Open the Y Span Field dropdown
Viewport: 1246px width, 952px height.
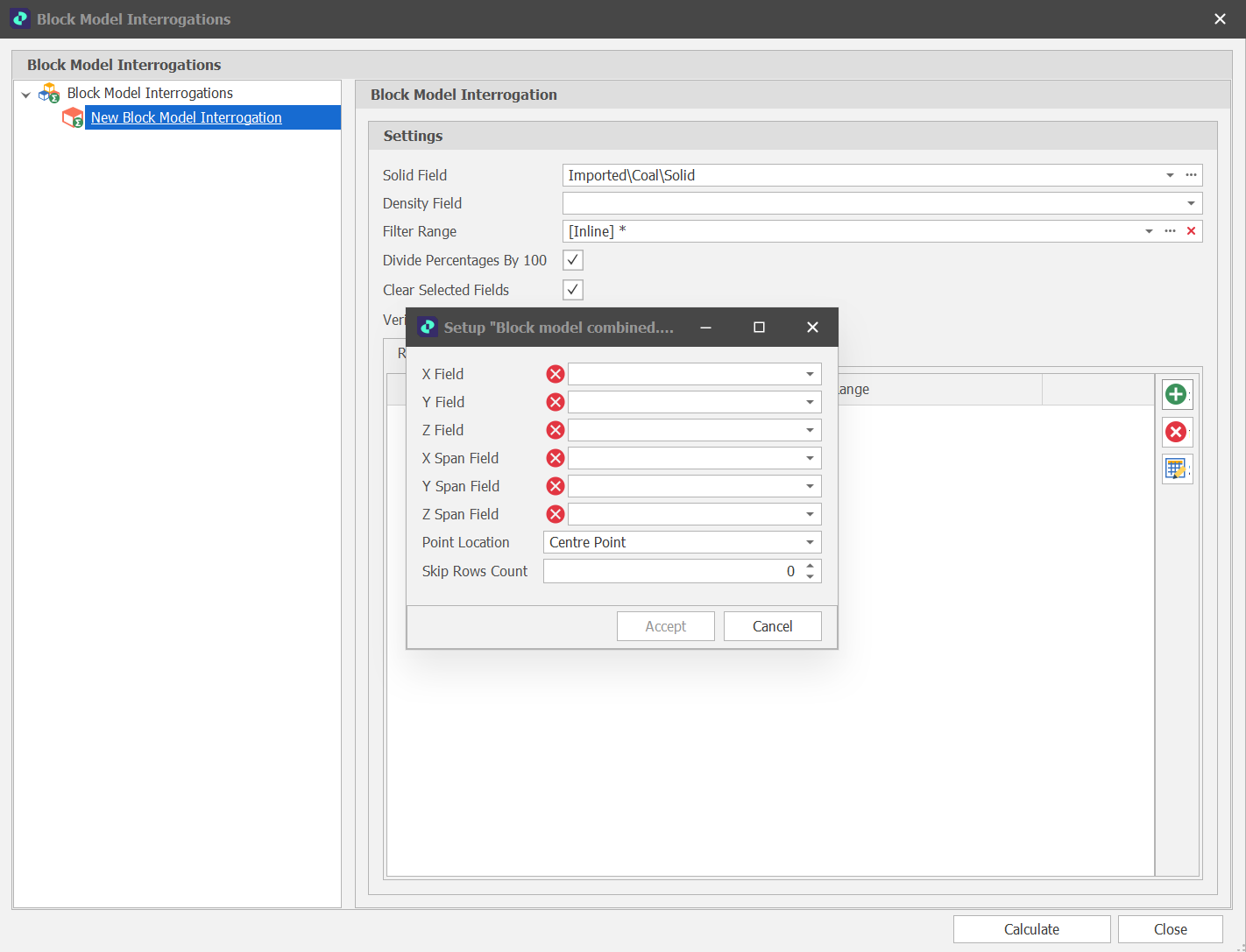[x=810, y=486]
